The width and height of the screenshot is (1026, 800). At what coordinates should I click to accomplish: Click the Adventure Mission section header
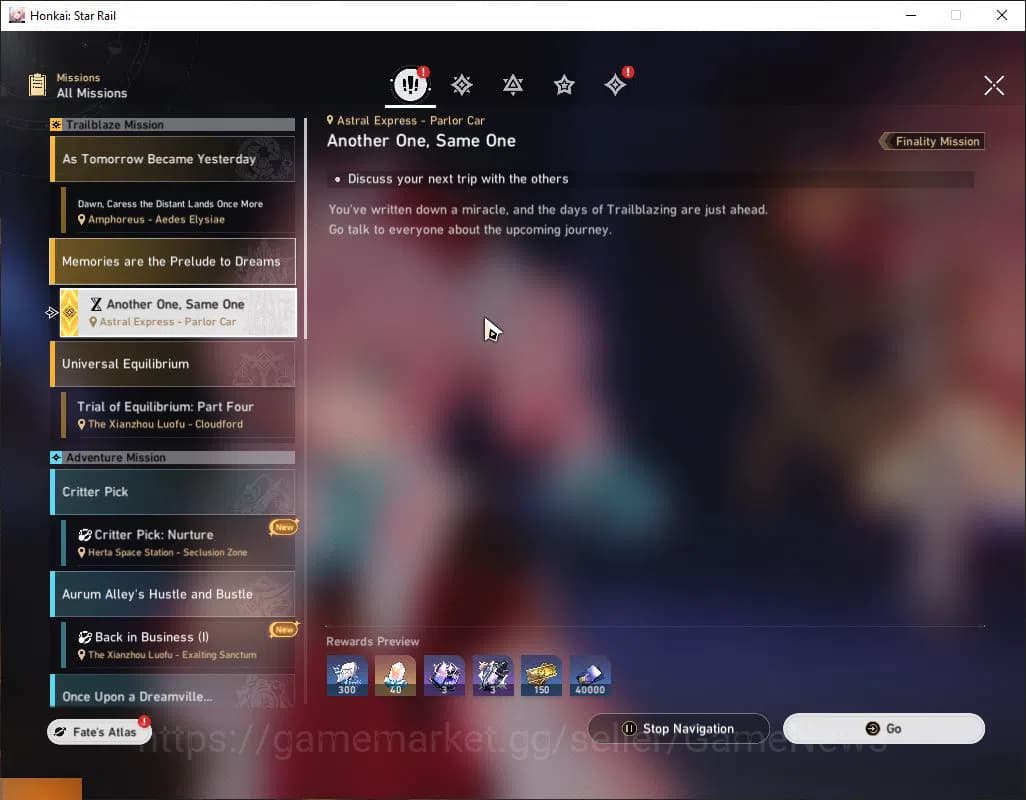(x=173, y=457)
